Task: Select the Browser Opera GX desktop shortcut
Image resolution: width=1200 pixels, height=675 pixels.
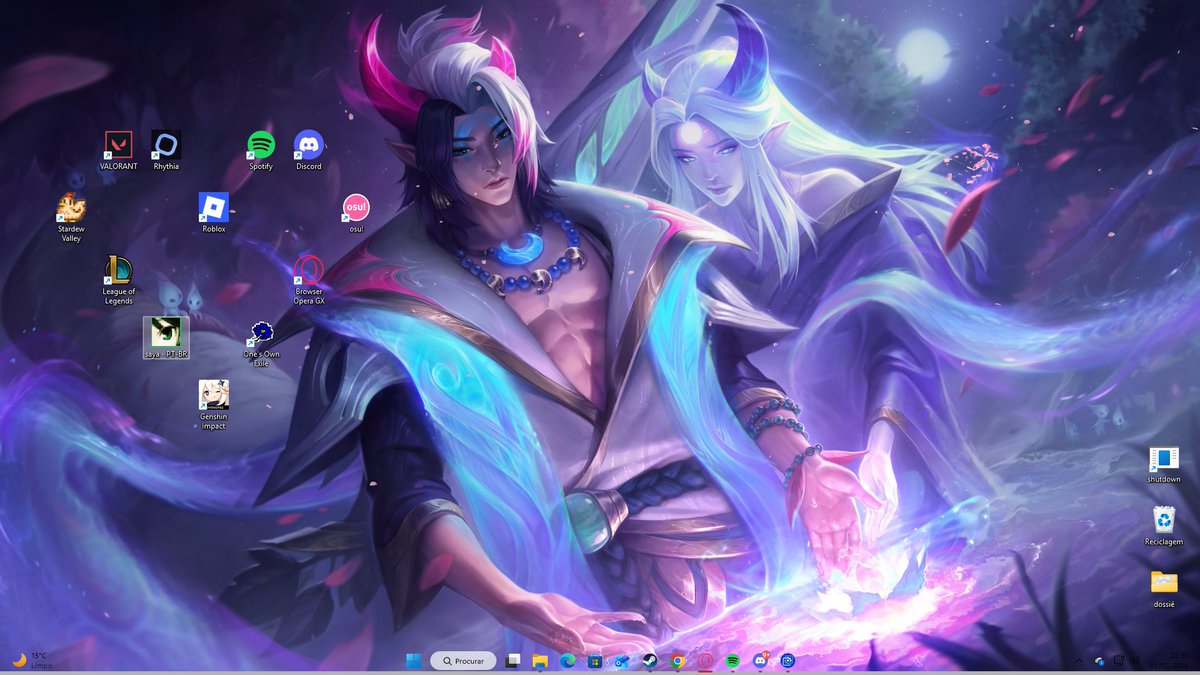Action: [x=308, y=280]
